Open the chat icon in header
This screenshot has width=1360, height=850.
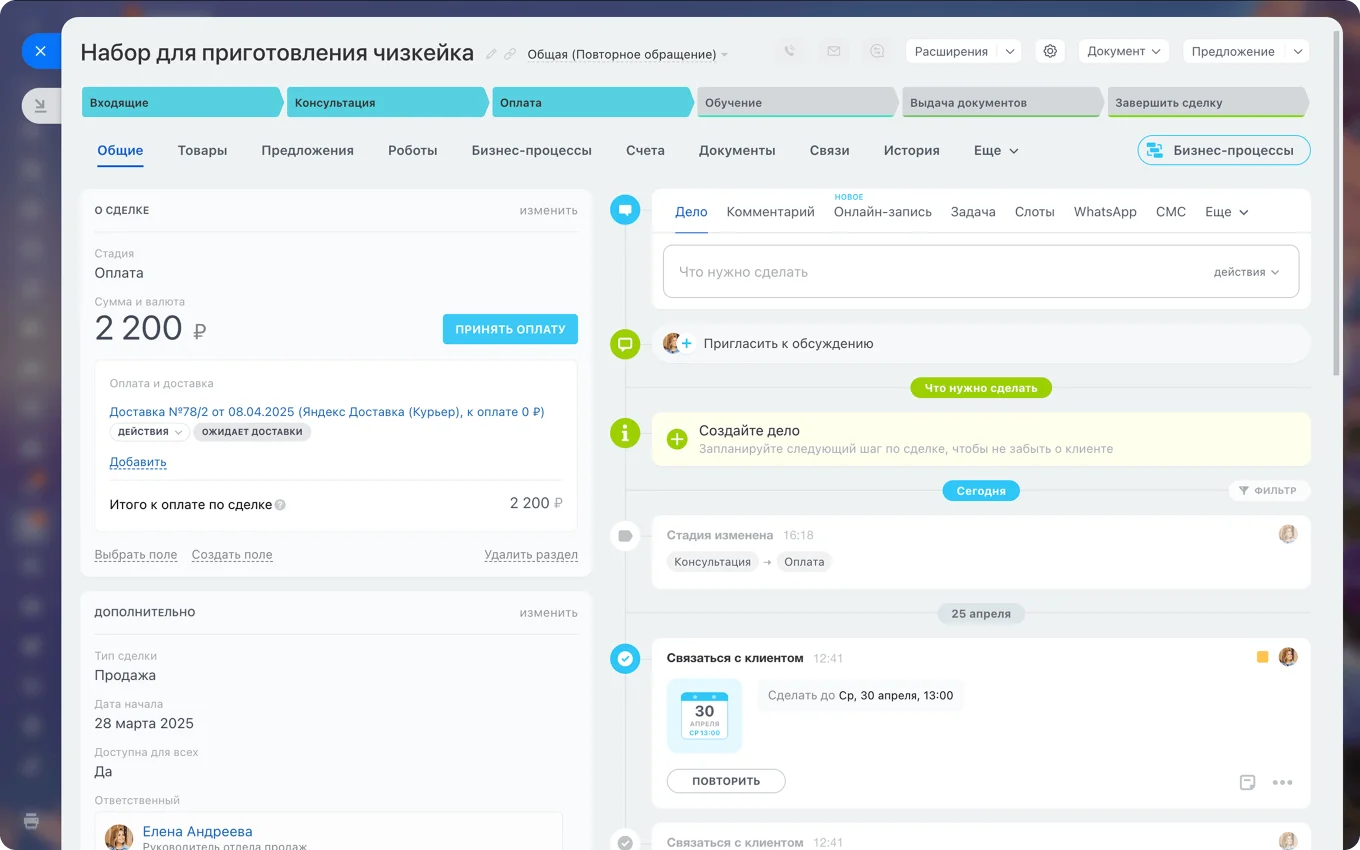pos(877,51)
